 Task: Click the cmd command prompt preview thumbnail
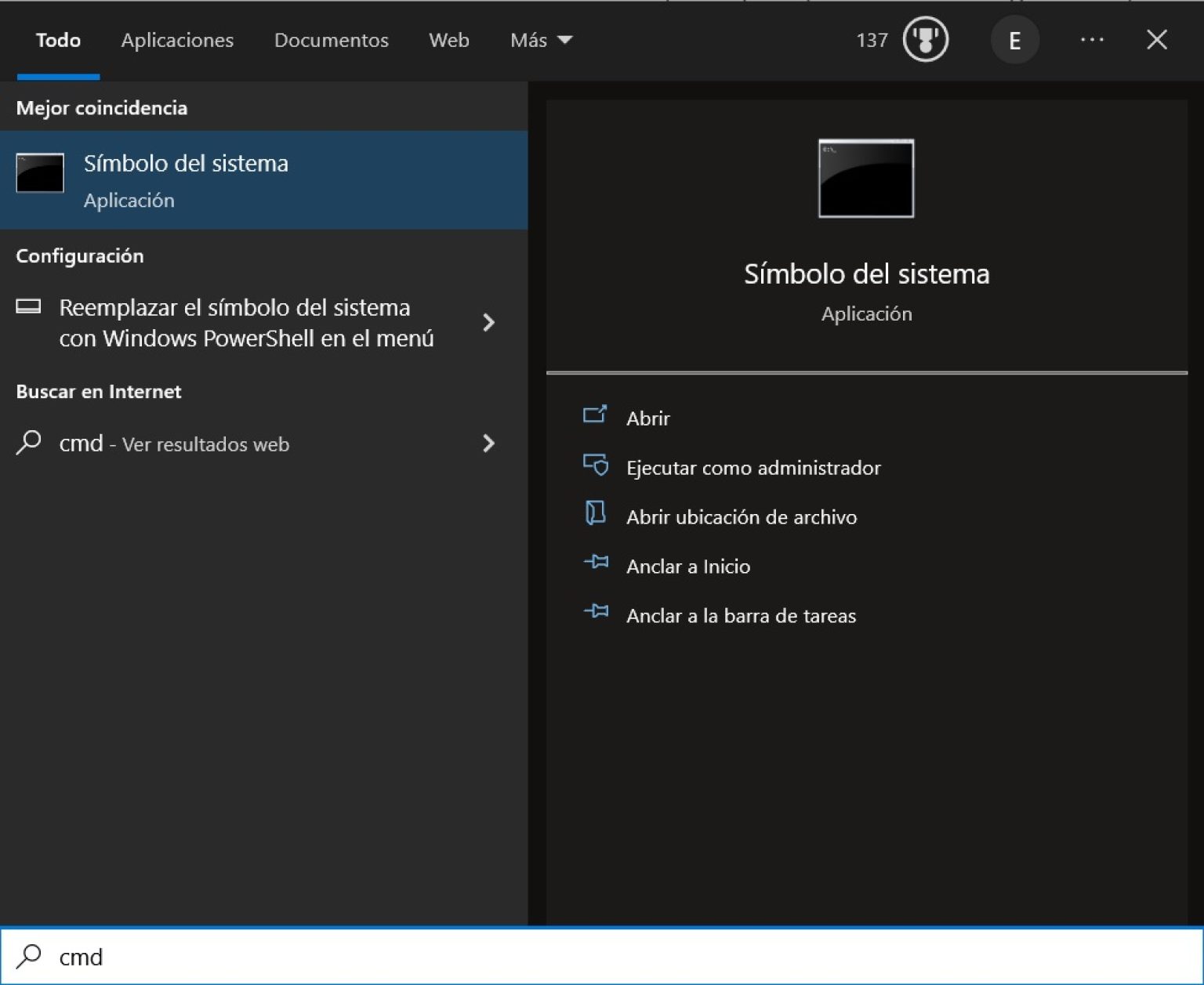point(866,179)
